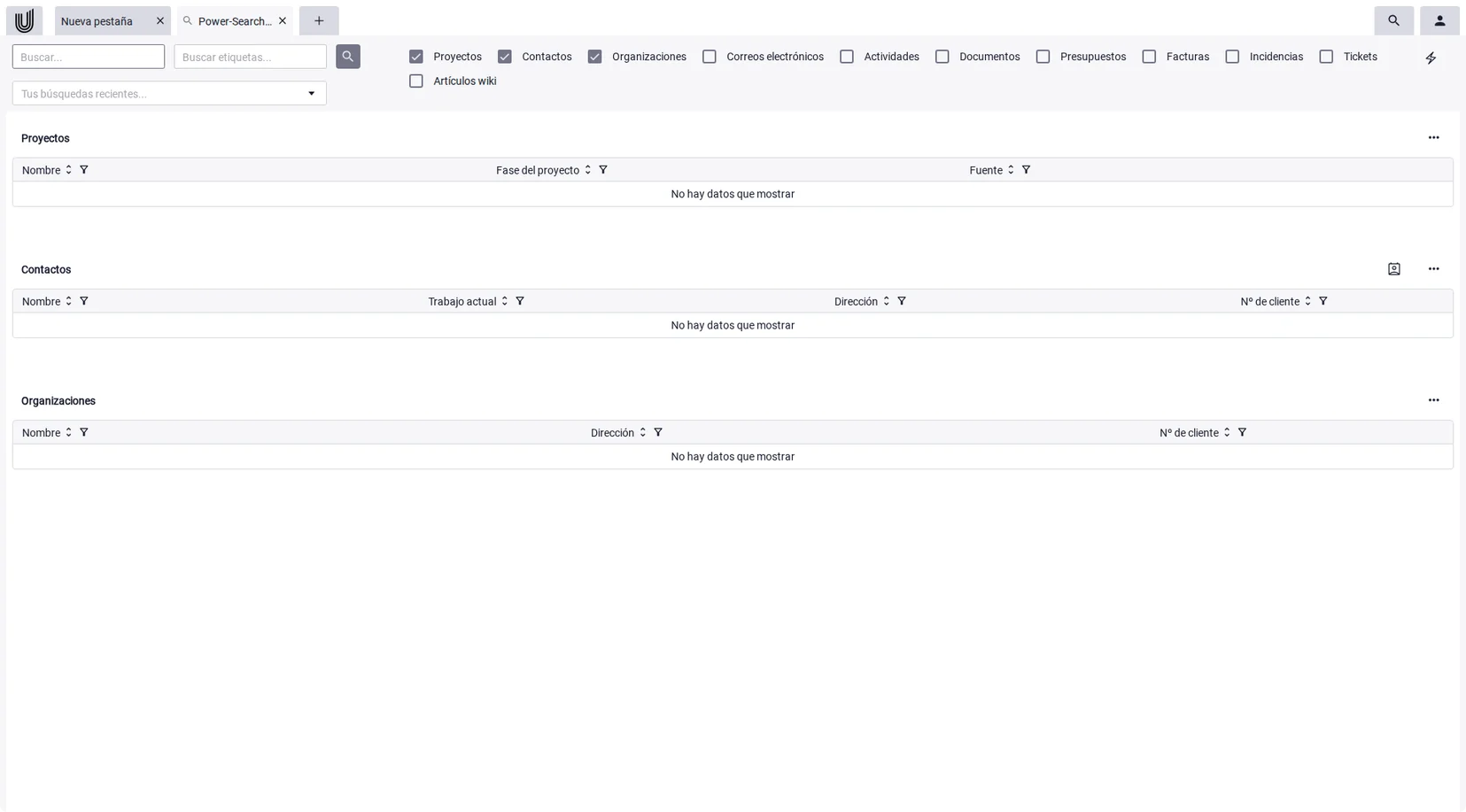This screenshot has width=1466, height=812.
Task: Uncheck the Proyectos checkbox
Action: (x=416, y=57)
